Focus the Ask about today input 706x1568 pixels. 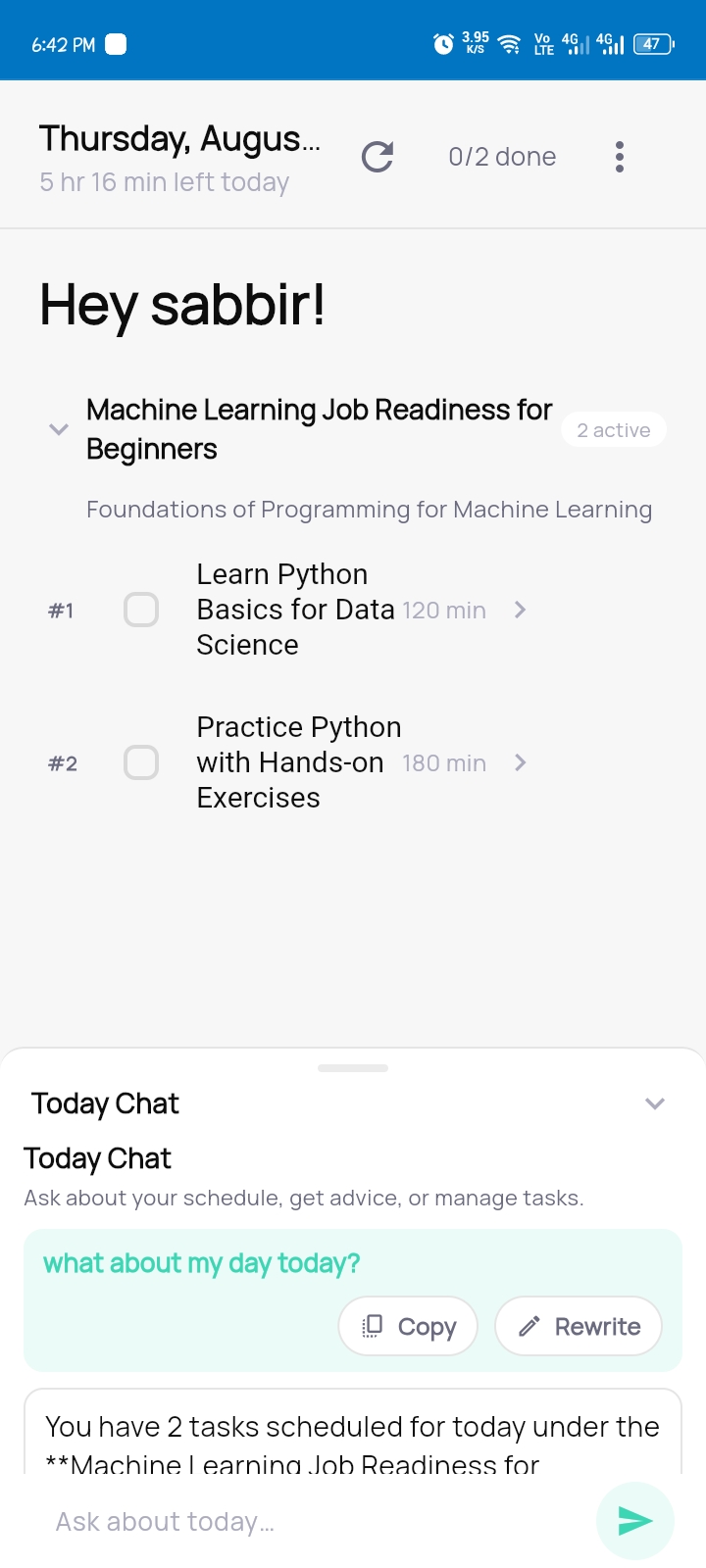tap(314, 1521)
